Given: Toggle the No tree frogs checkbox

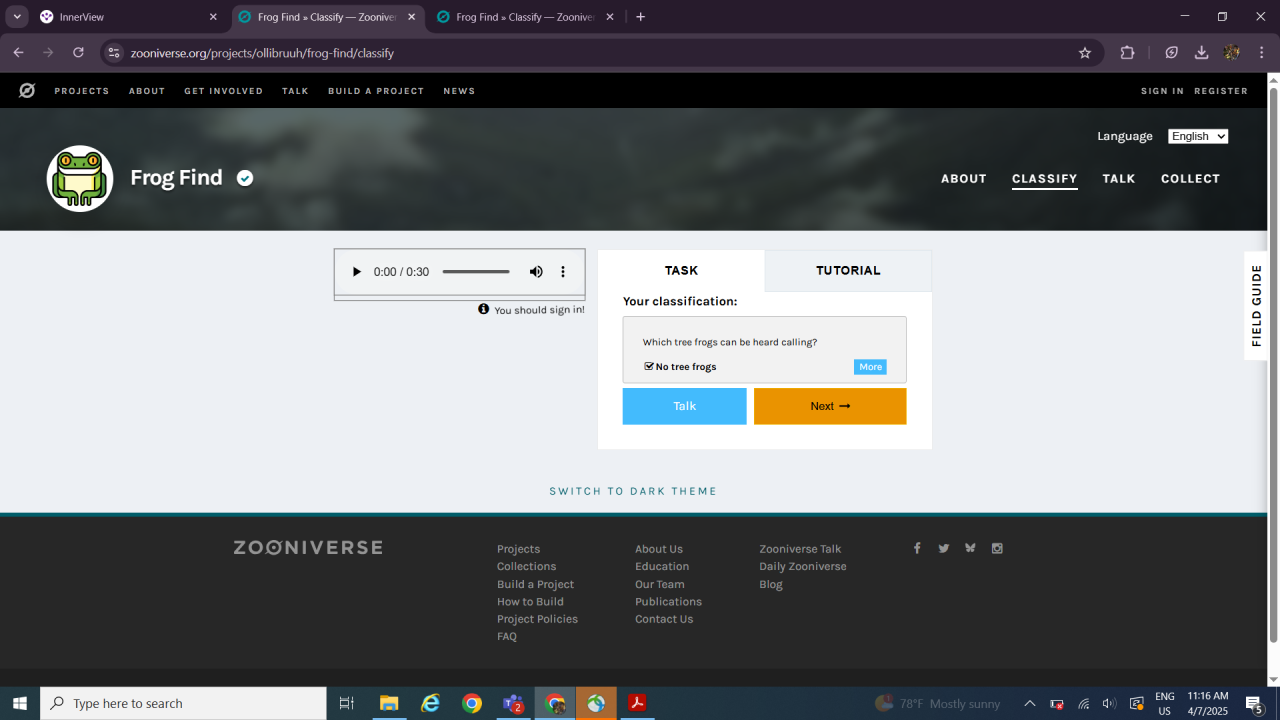Looking at the screenshot, I should 649,367.
